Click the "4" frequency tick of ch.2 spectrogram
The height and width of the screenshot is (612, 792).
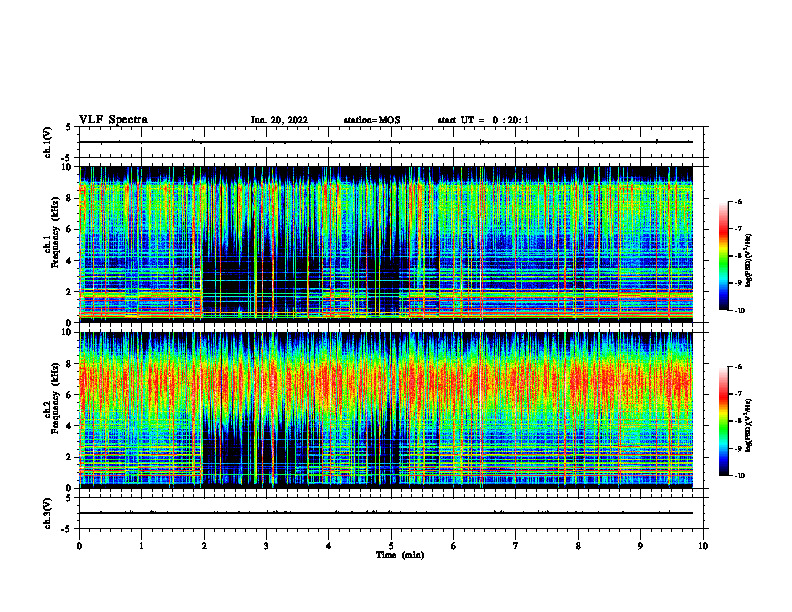[x=71, y=426]
